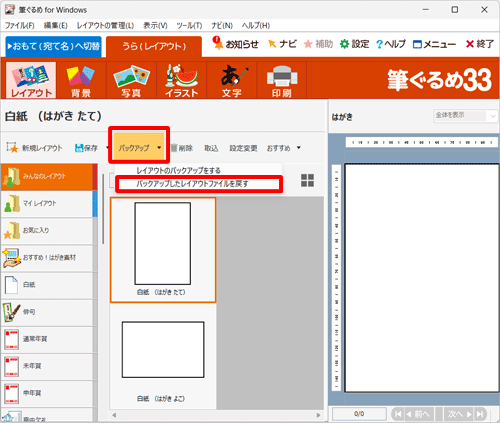Open the 印刷 print icon

point(282,81)
